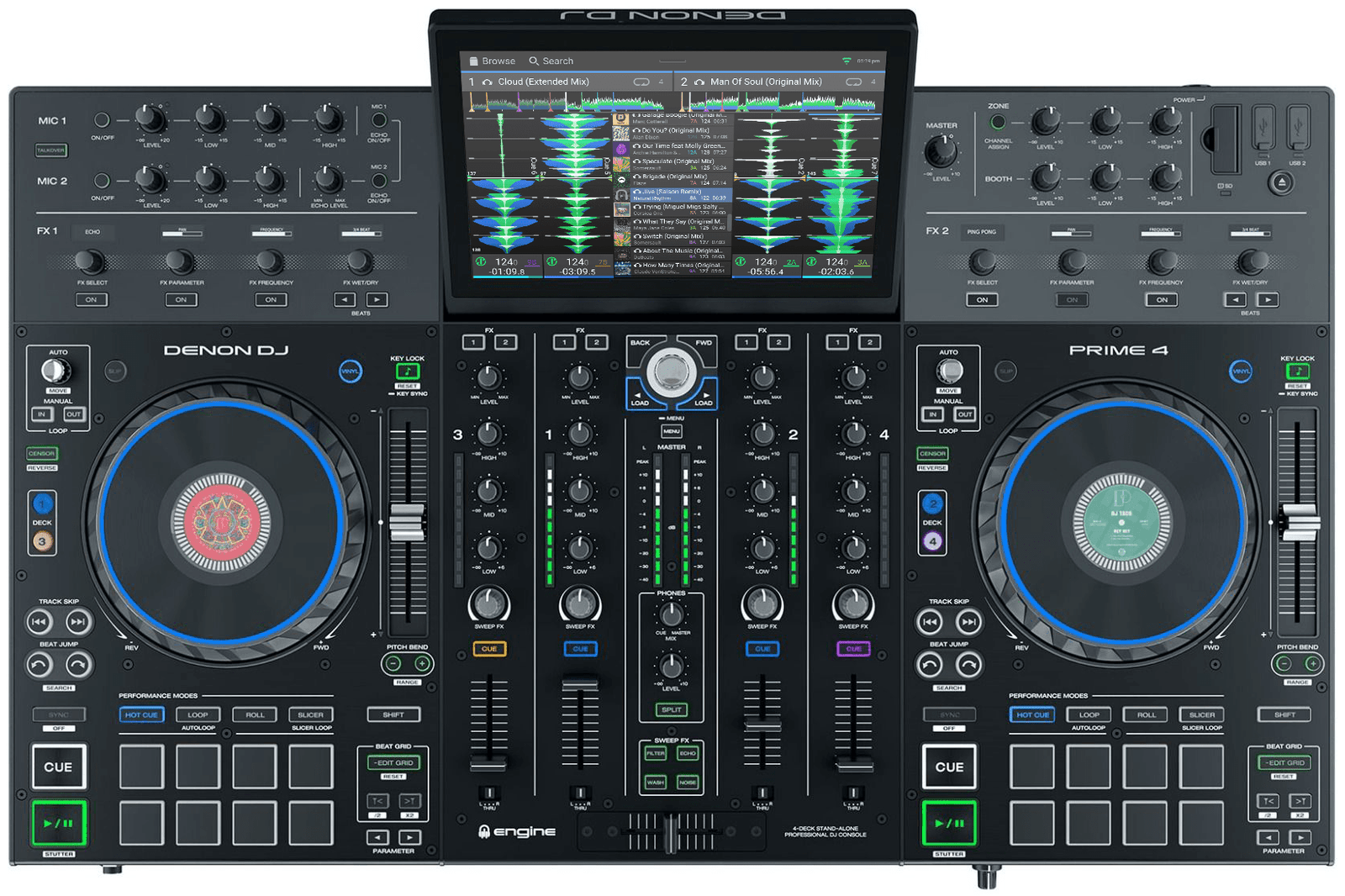Viewport: 1345px width, 896px height.
Task: Click the crossfader handle
Action: (671, 832)
